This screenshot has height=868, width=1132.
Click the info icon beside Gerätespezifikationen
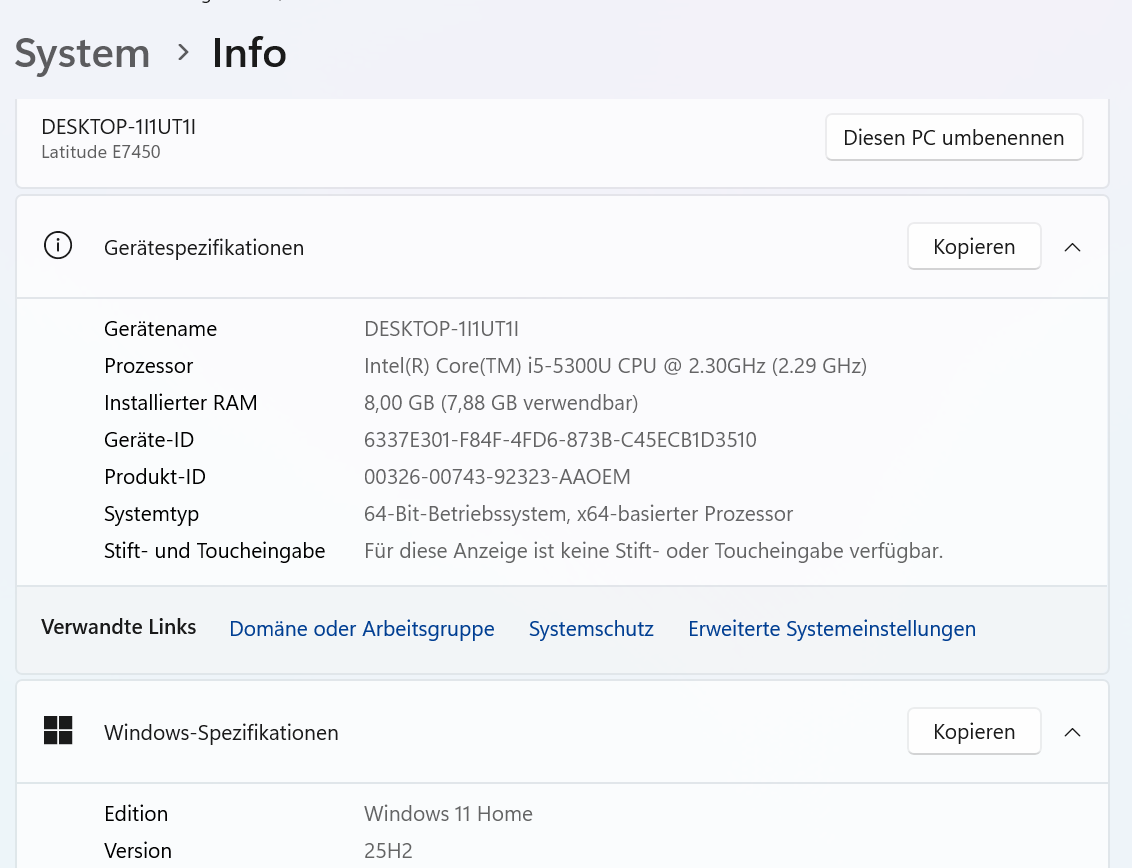coord(58,246)
